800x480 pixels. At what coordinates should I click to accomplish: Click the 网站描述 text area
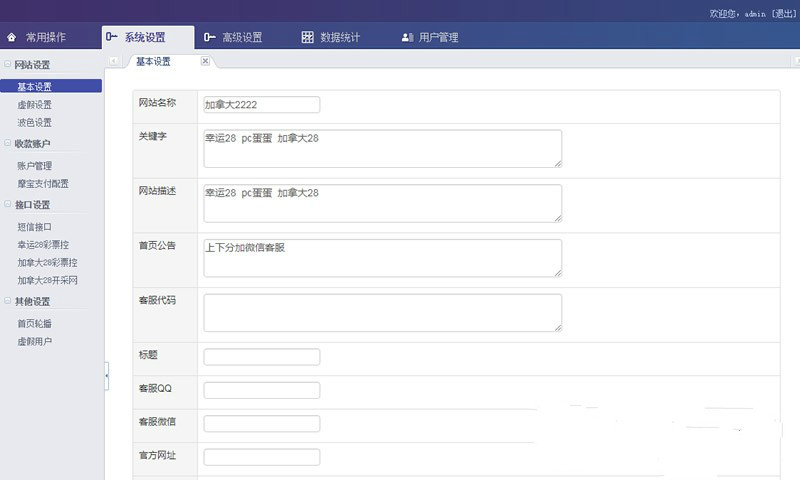(383, 204)
